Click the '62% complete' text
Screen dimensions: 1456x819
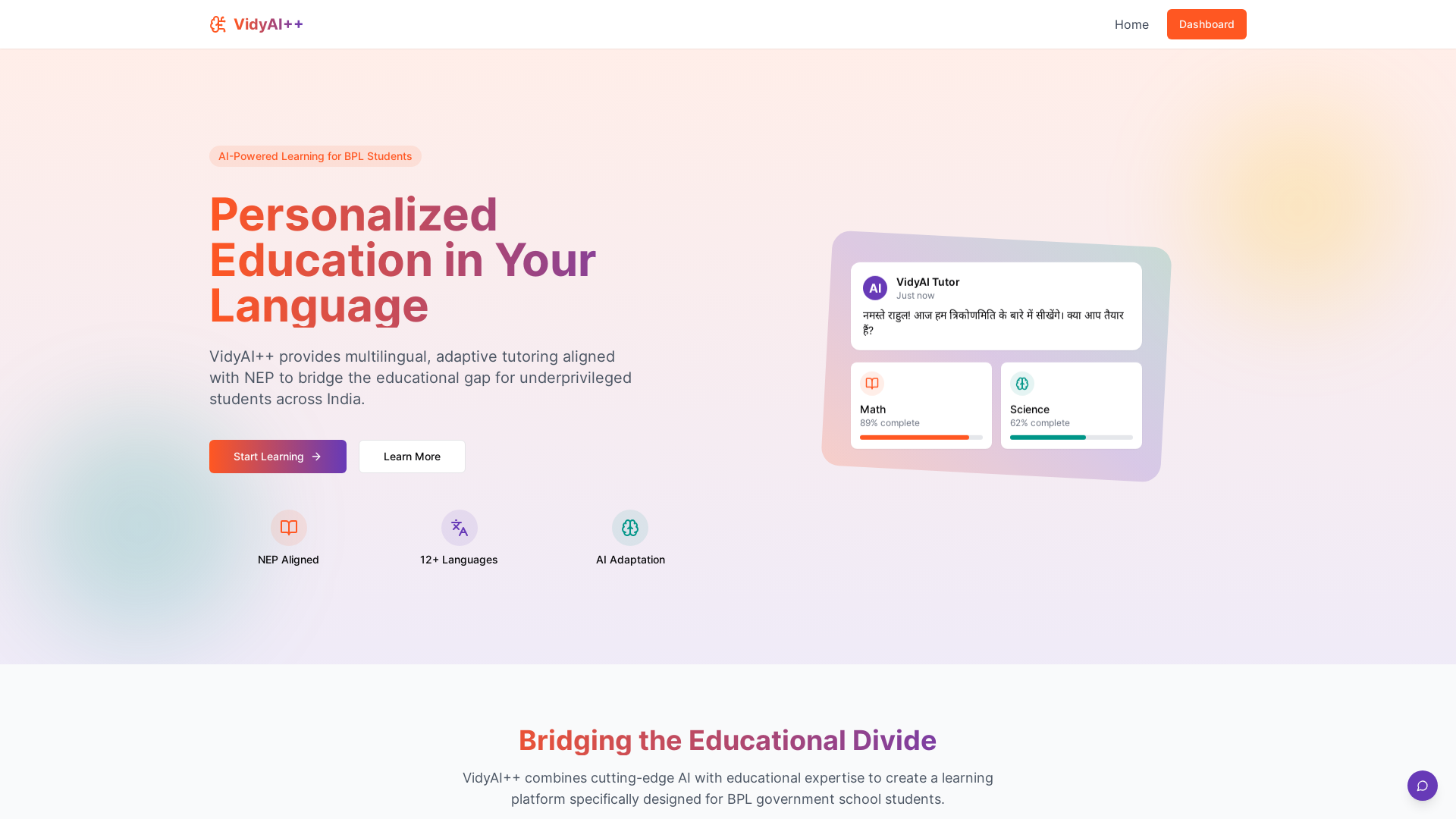pyautogui.click(x=1040, y=423)
